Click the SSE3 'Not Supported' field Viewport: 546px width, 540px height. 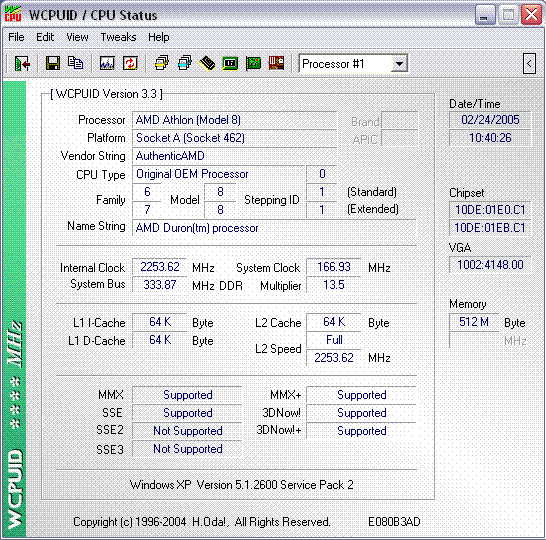187,449
